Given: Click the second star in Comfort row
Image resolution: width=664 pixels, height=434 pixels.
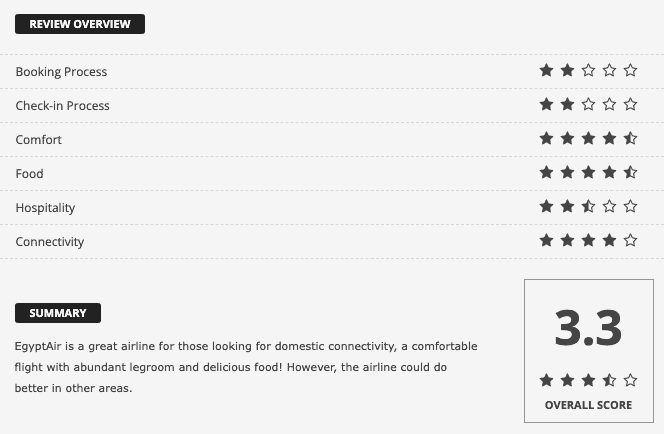Looking at the screenshot, I should tap(567, 138).
